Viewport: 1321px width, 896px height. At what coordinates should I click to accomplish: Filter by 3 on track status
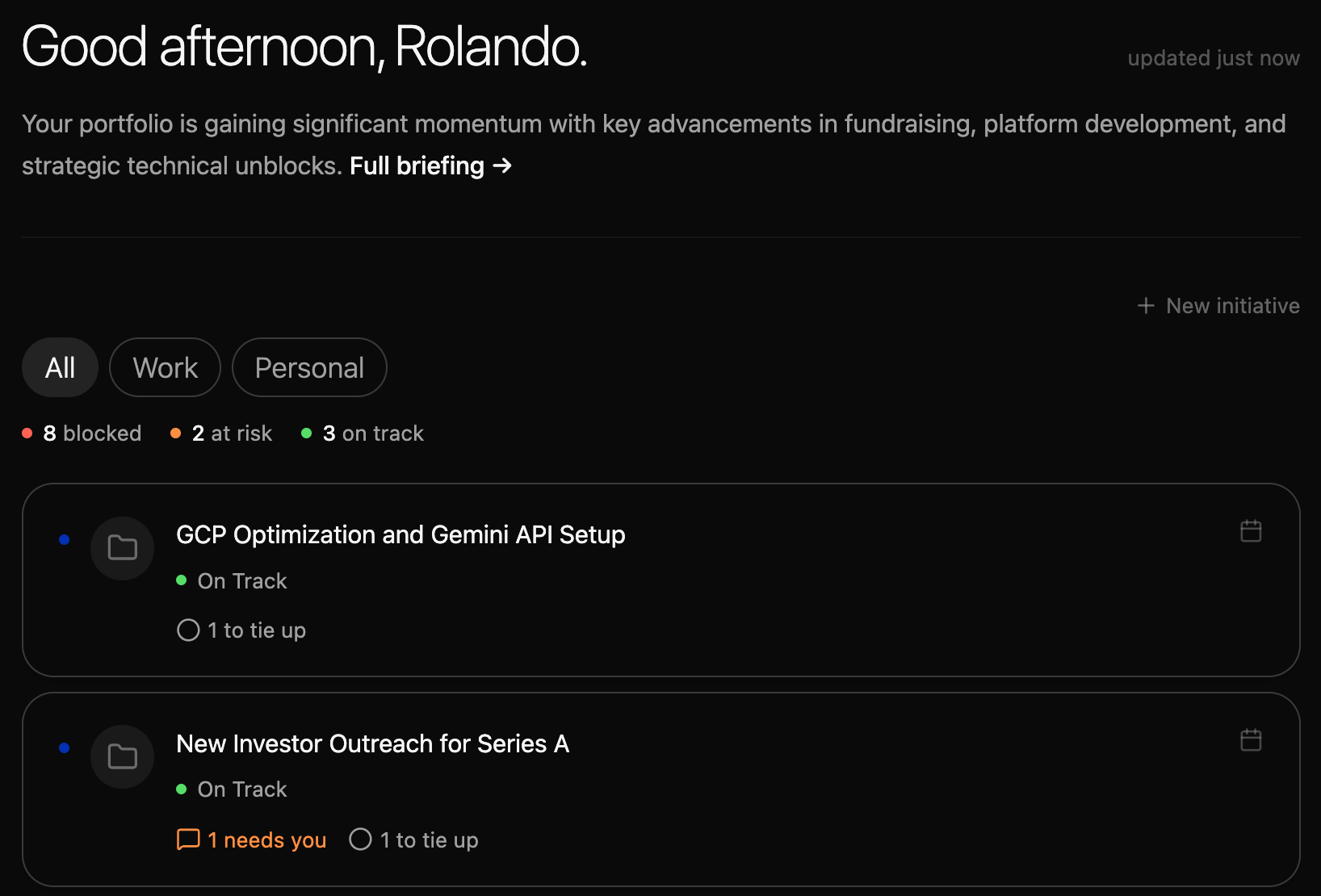coord(363,433)
